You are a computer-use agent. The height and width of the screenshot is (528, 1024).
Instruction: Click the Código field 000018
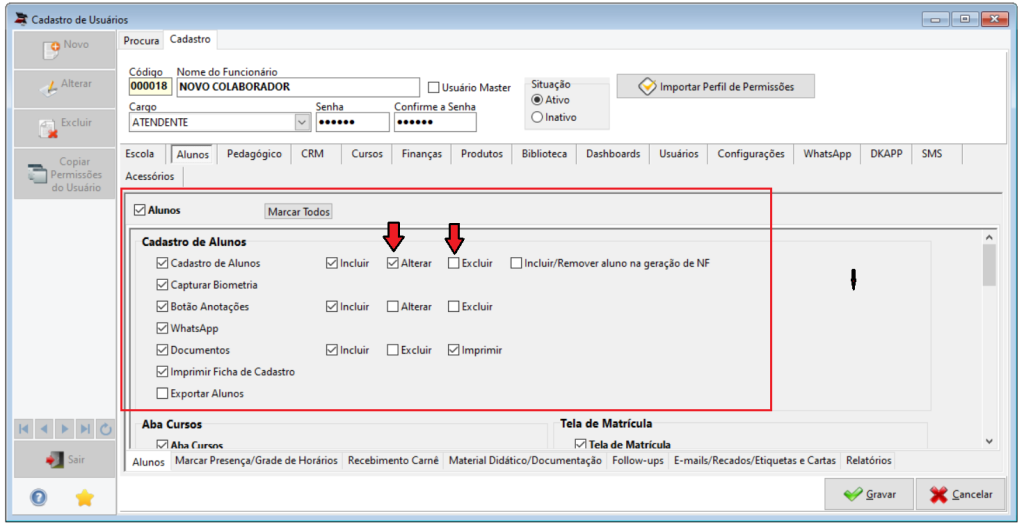point(150,87)
